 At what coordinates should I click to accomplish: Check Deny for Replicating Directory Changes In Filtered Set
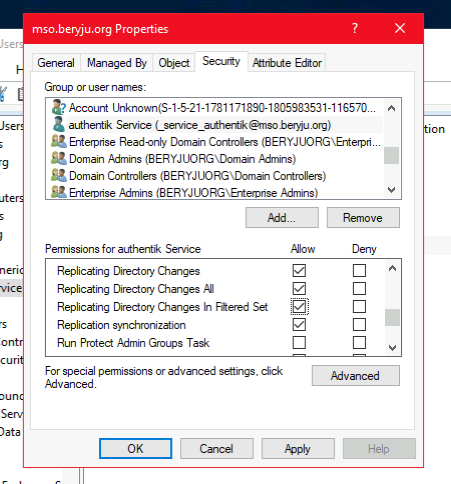(359, 306)
